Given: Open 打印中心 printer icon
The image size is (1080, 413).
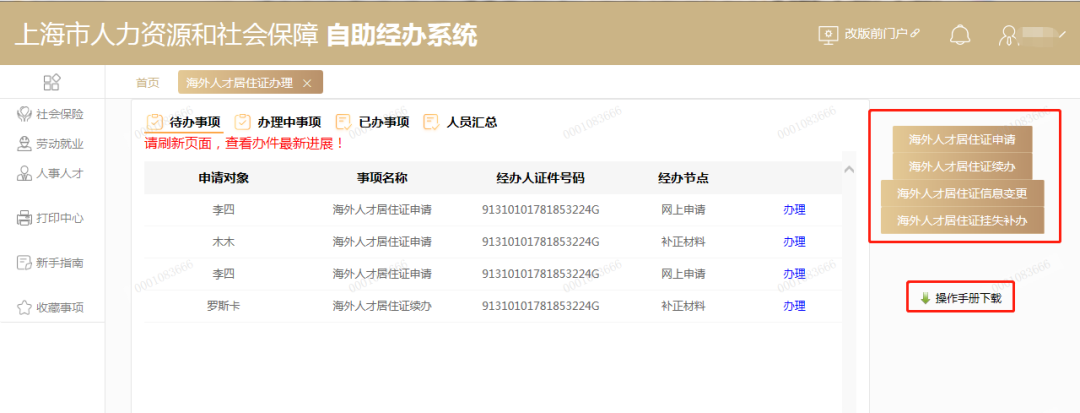Looking at the screenshot, I should click(25, 218).
